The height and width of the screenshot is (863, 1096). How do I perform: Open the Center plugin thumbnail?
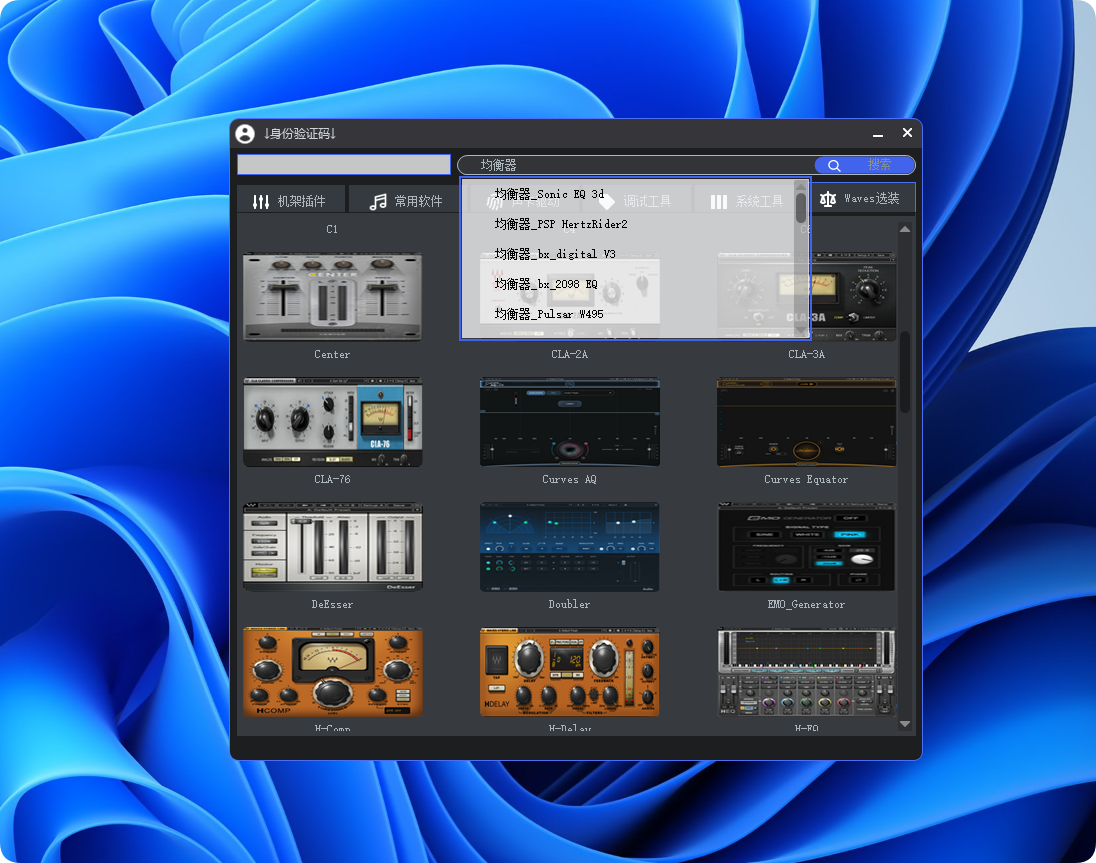[332, 297]
